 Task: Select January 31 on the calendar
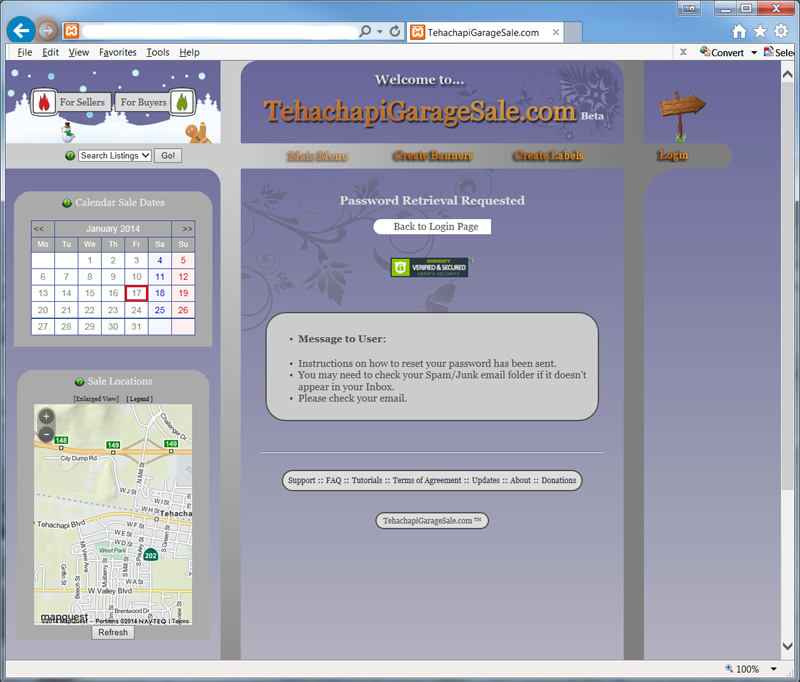click(x=136, y=326)
